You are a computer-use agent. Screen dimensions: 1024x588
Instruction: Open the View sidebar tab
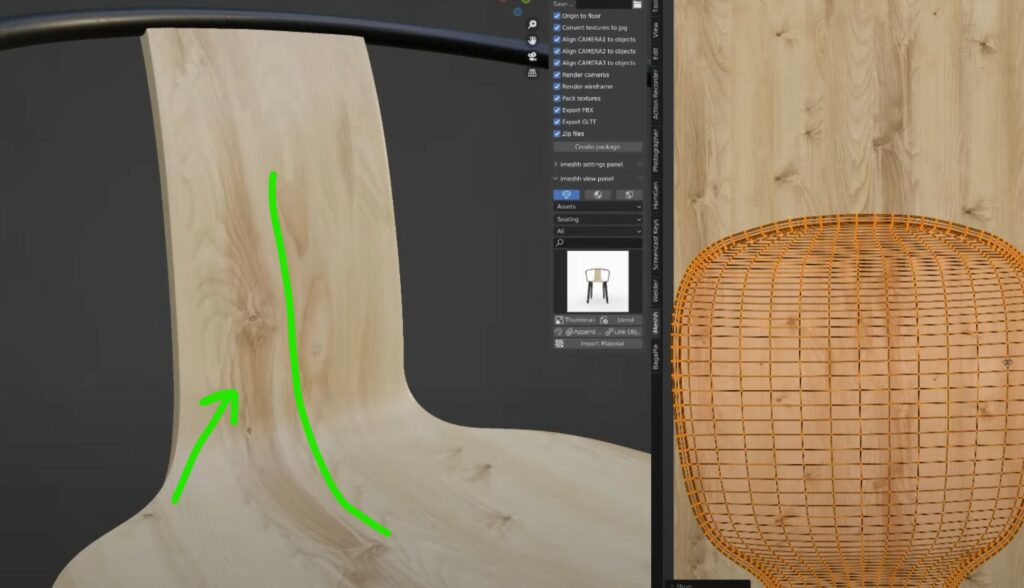coord(655,30)
